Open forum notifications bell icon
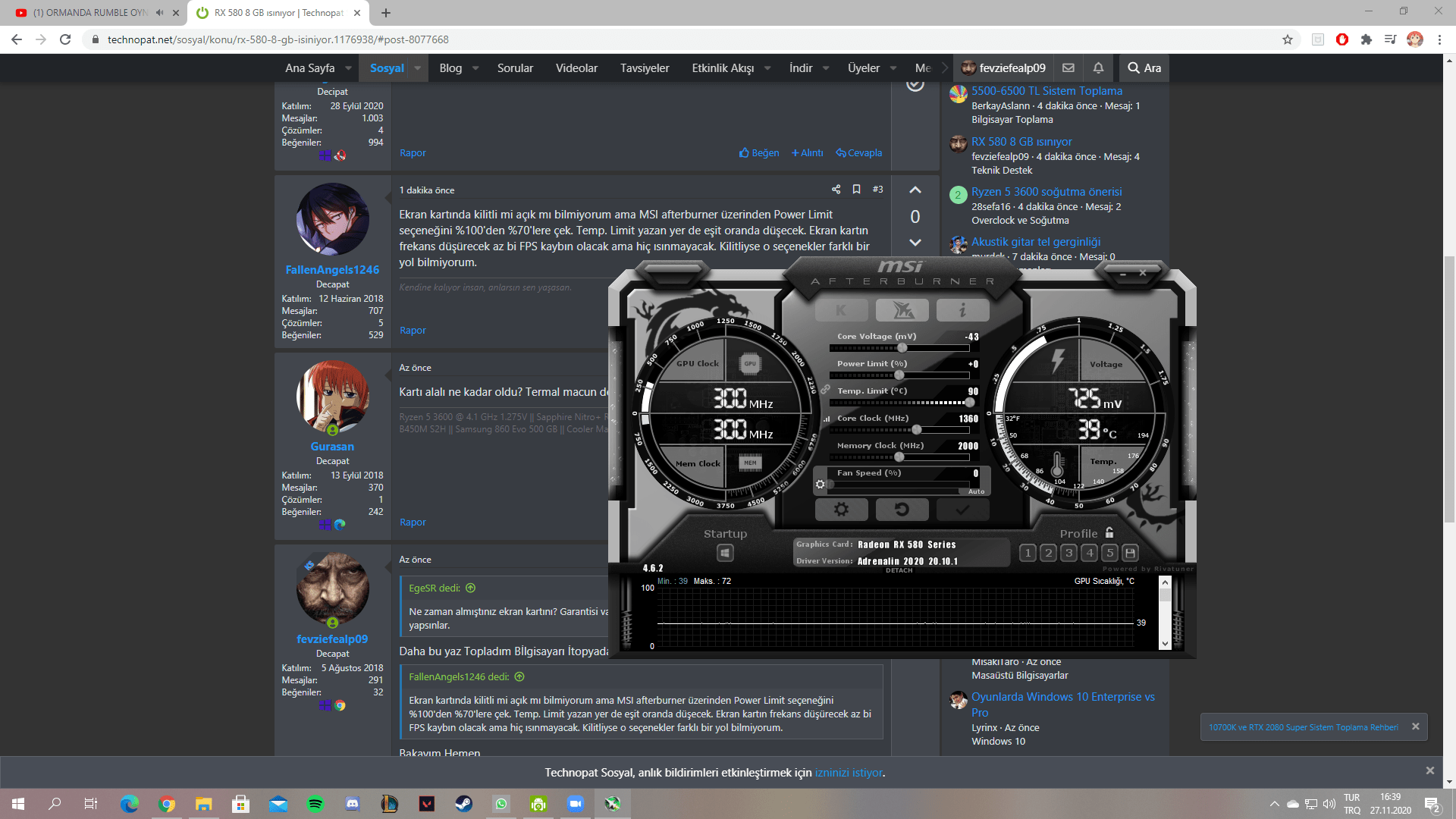 click(1098, 68)
